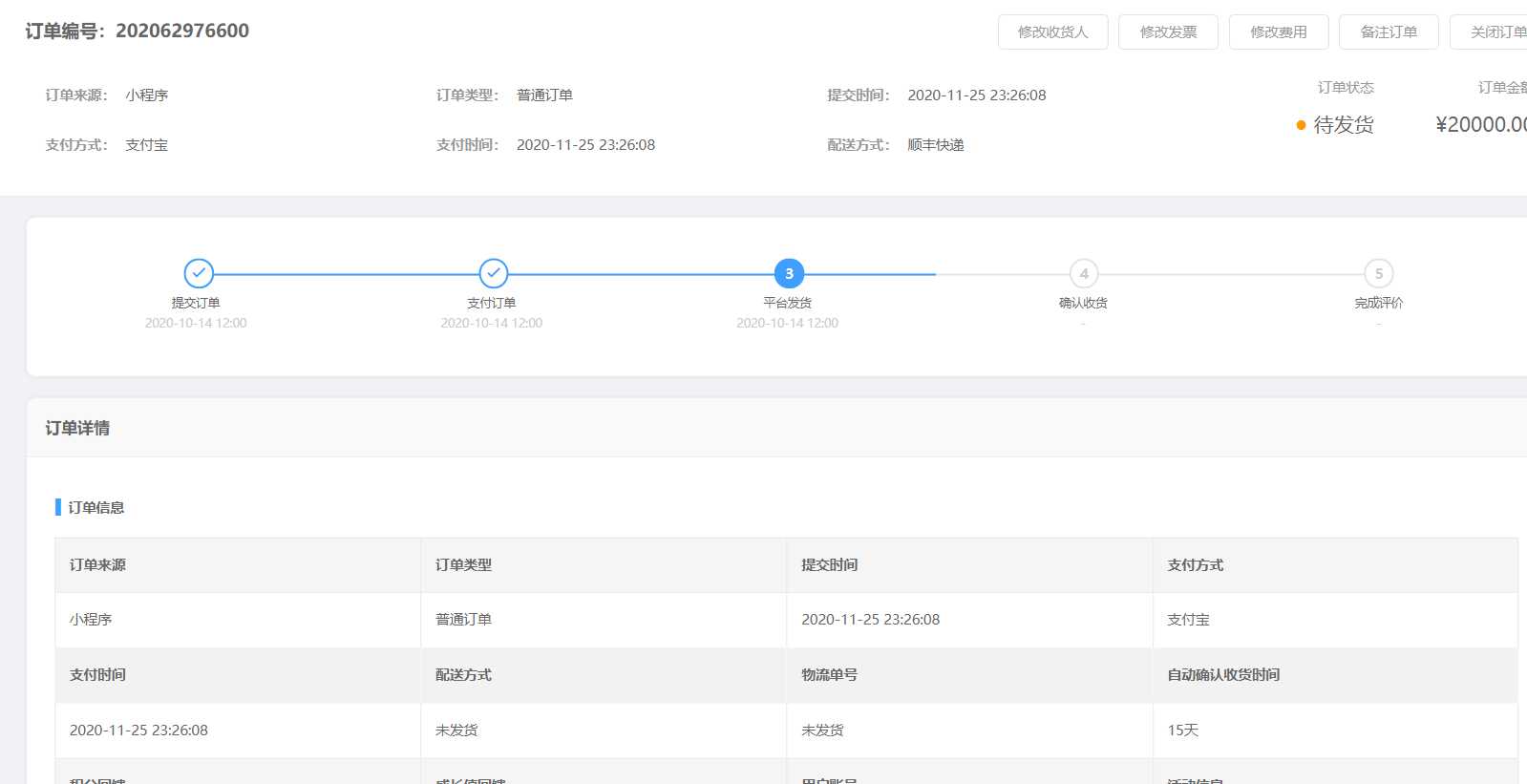The image size is (1527, 784).
Task: Click the 完成评价 step label
Action: [x=1379, y=303]
